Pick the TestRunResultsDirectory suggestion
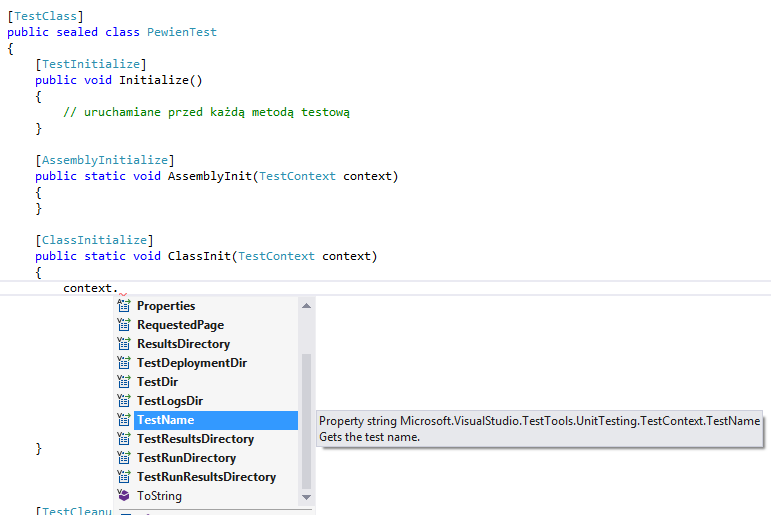 coord(206,477)
